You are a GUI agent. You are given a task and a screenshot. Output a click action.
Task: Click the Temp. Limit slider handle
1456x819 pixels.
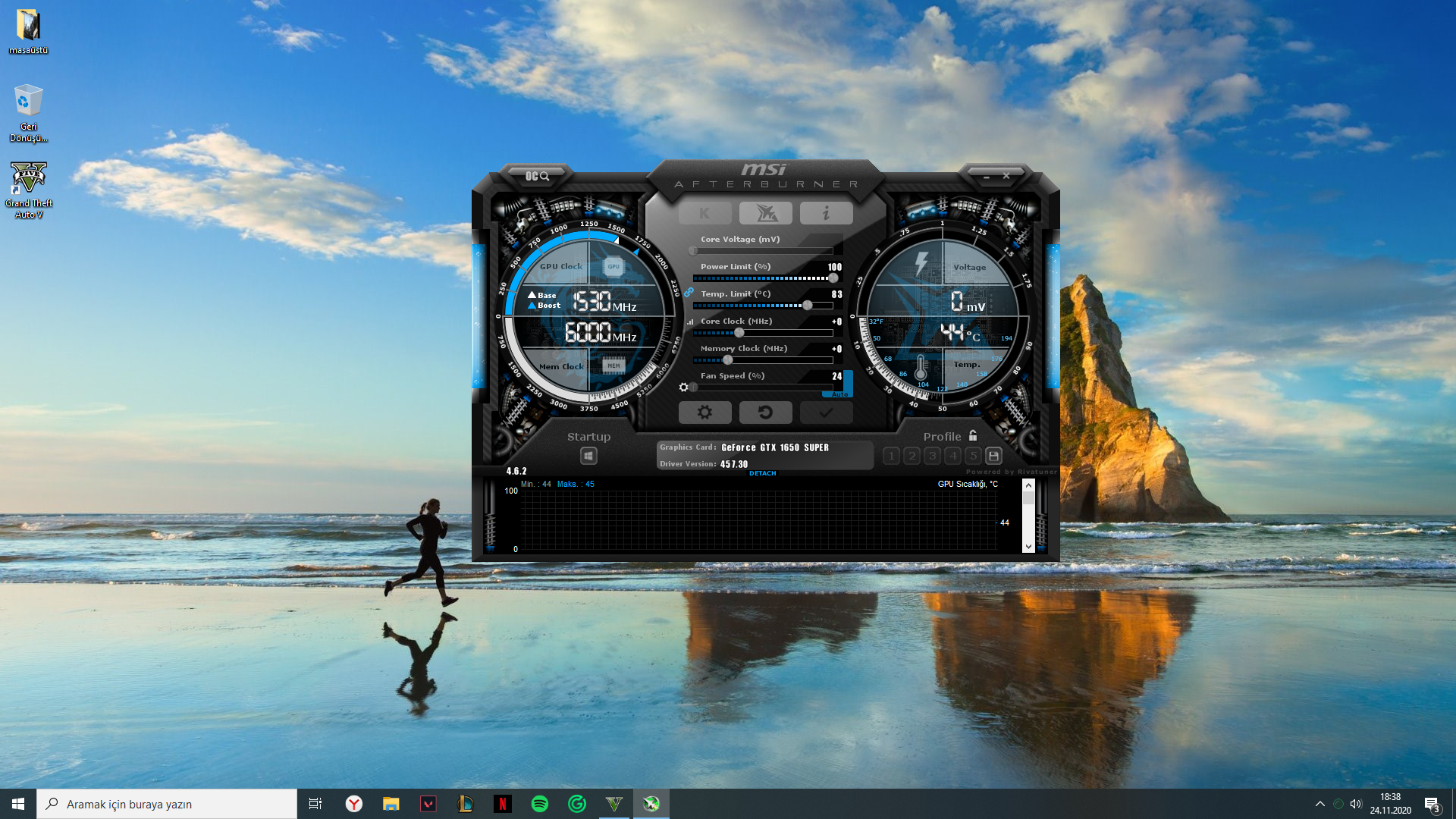pyautogui.click(x=808, y=306)
